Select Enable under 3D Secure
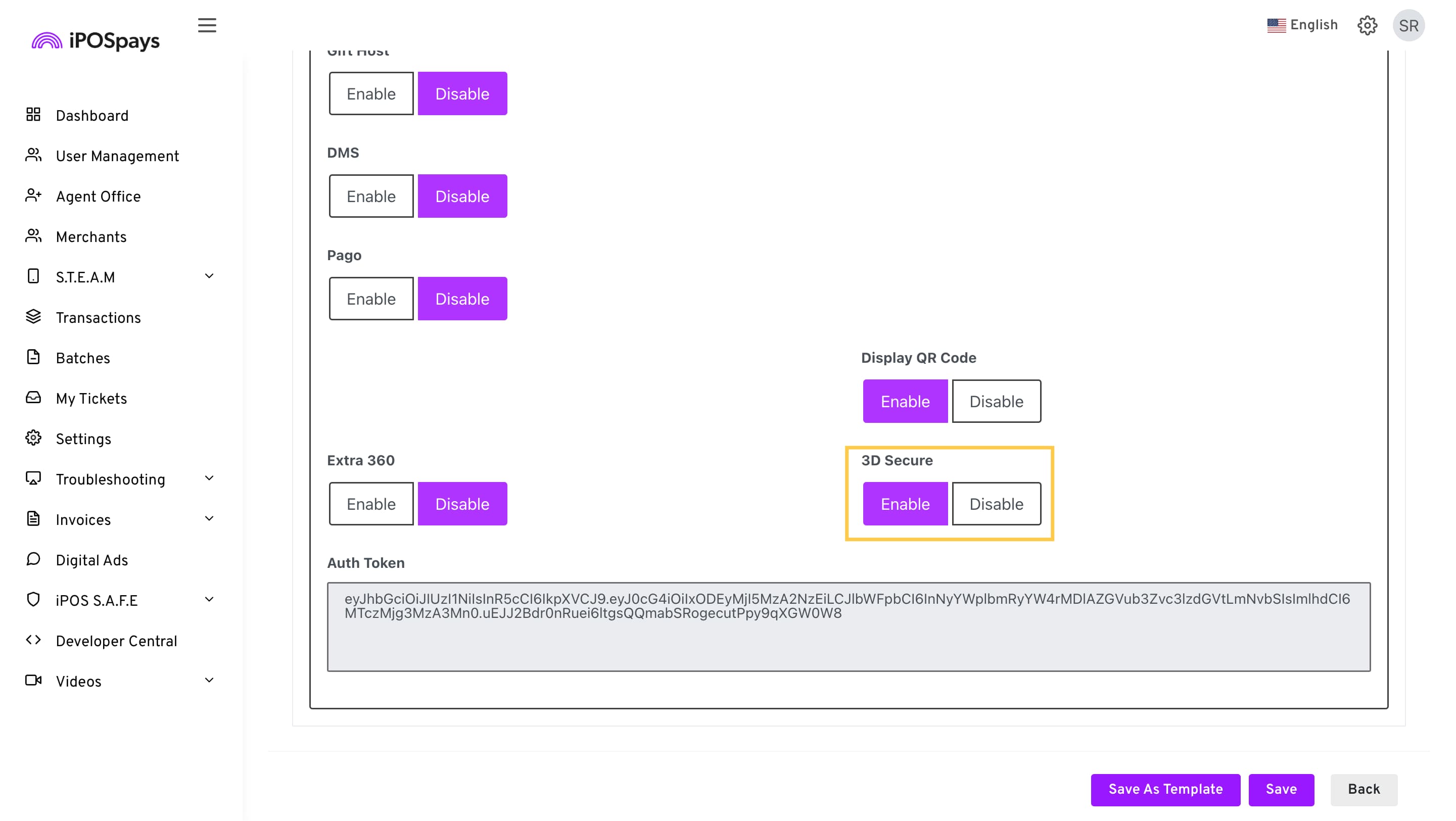 point(905,504)
